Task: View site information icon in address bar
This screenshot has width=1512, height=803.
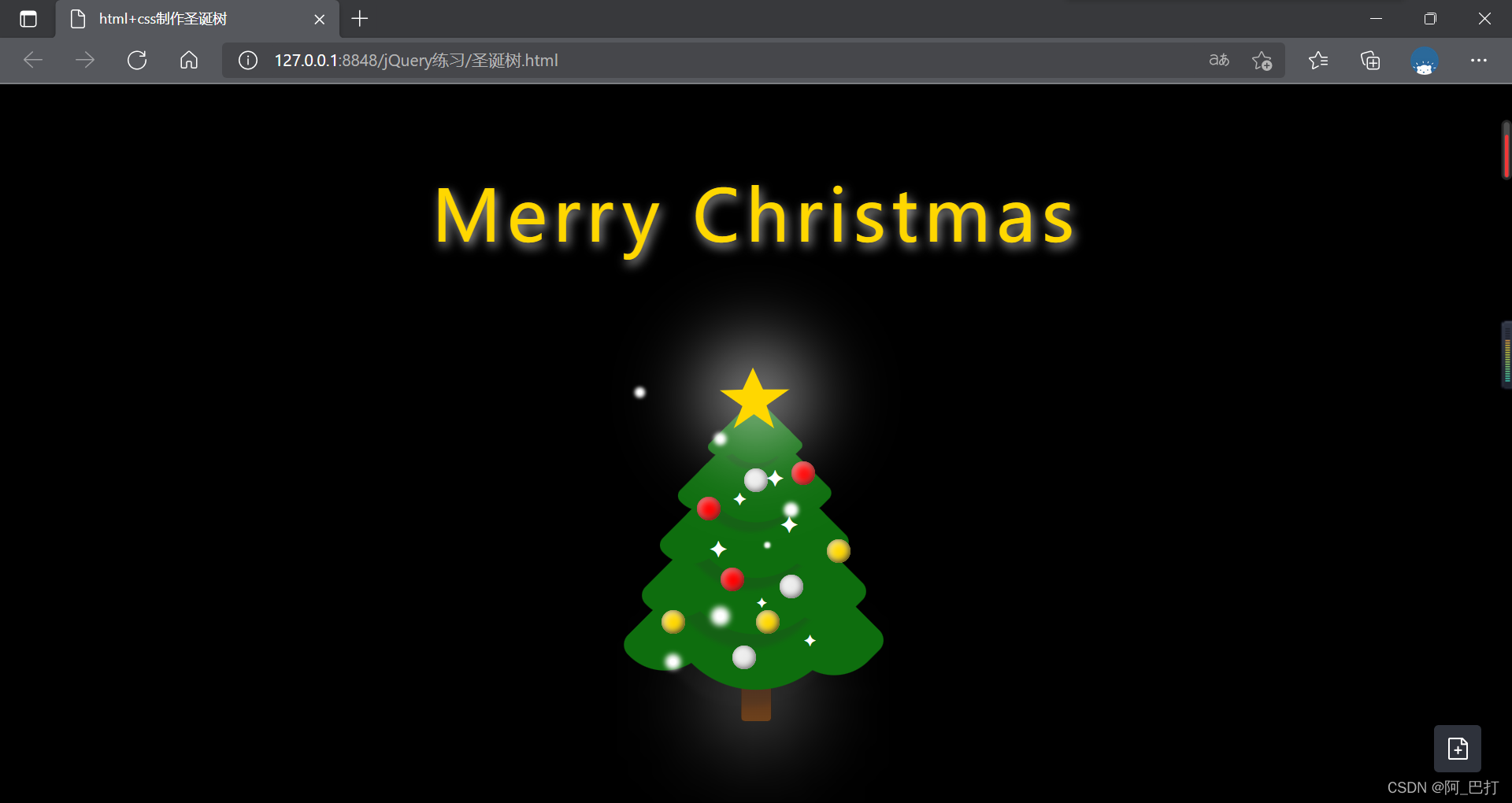Action: [247, 60]
